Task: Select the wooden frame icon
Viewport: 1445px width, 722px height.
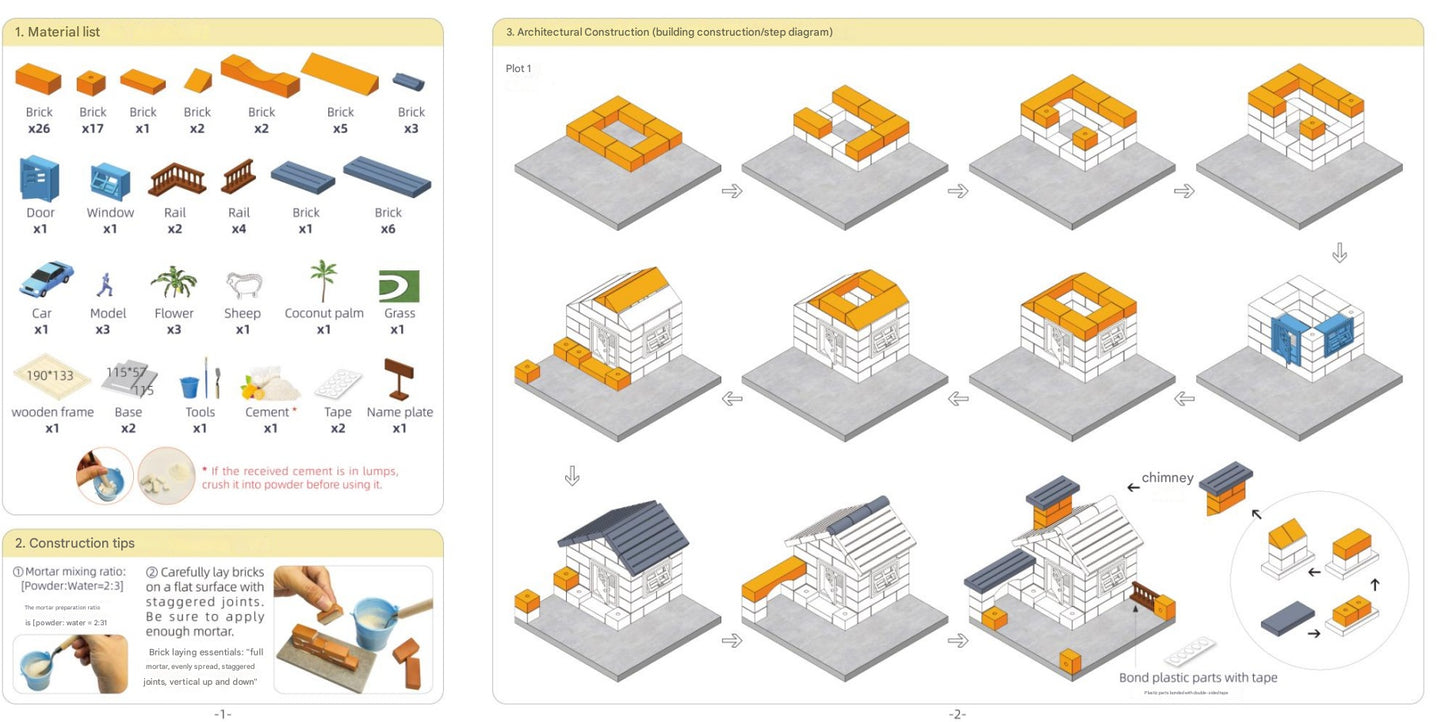Action: [x=51, y=380]
